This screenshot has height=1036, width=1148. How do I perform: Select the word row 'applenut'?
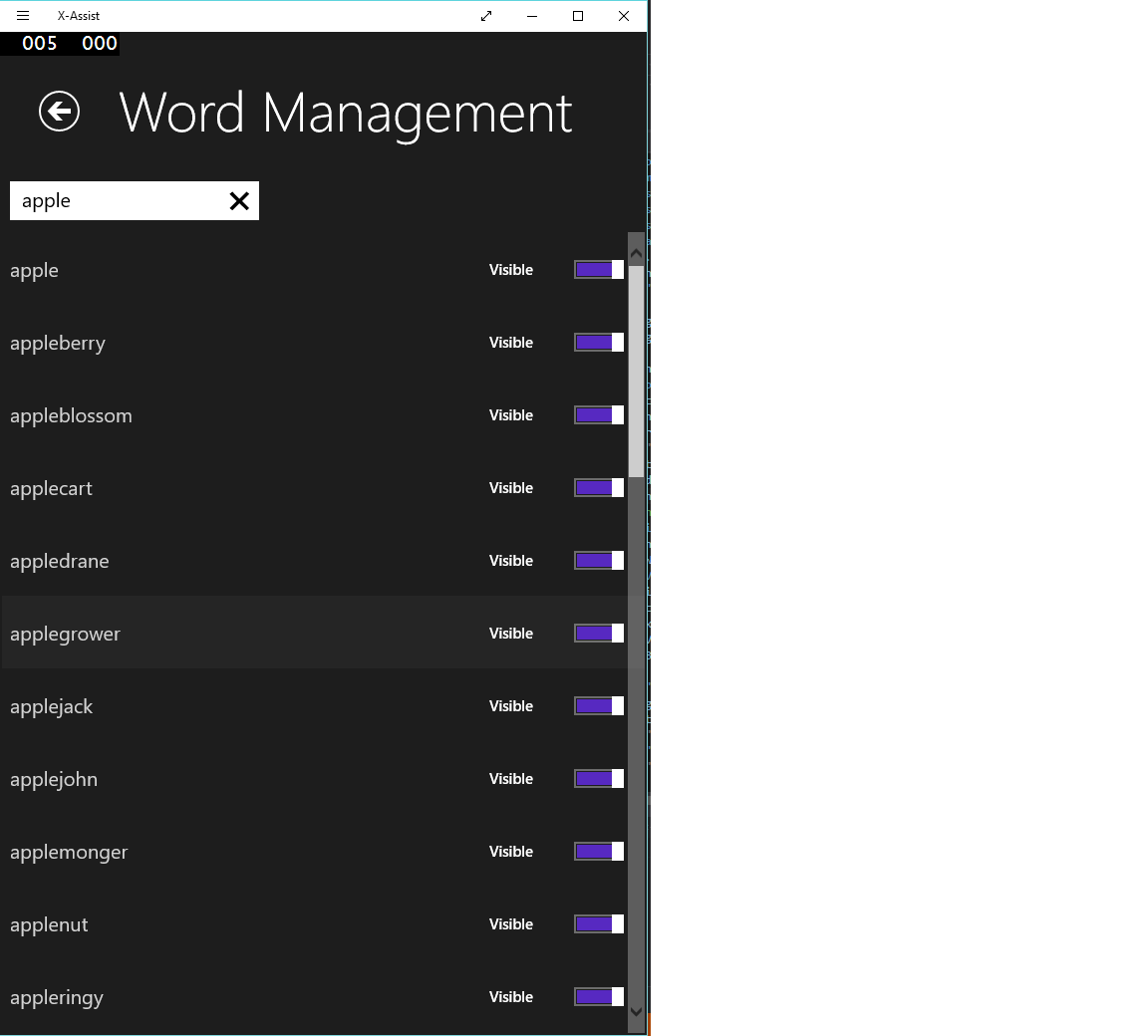click(x=315, y=924)
